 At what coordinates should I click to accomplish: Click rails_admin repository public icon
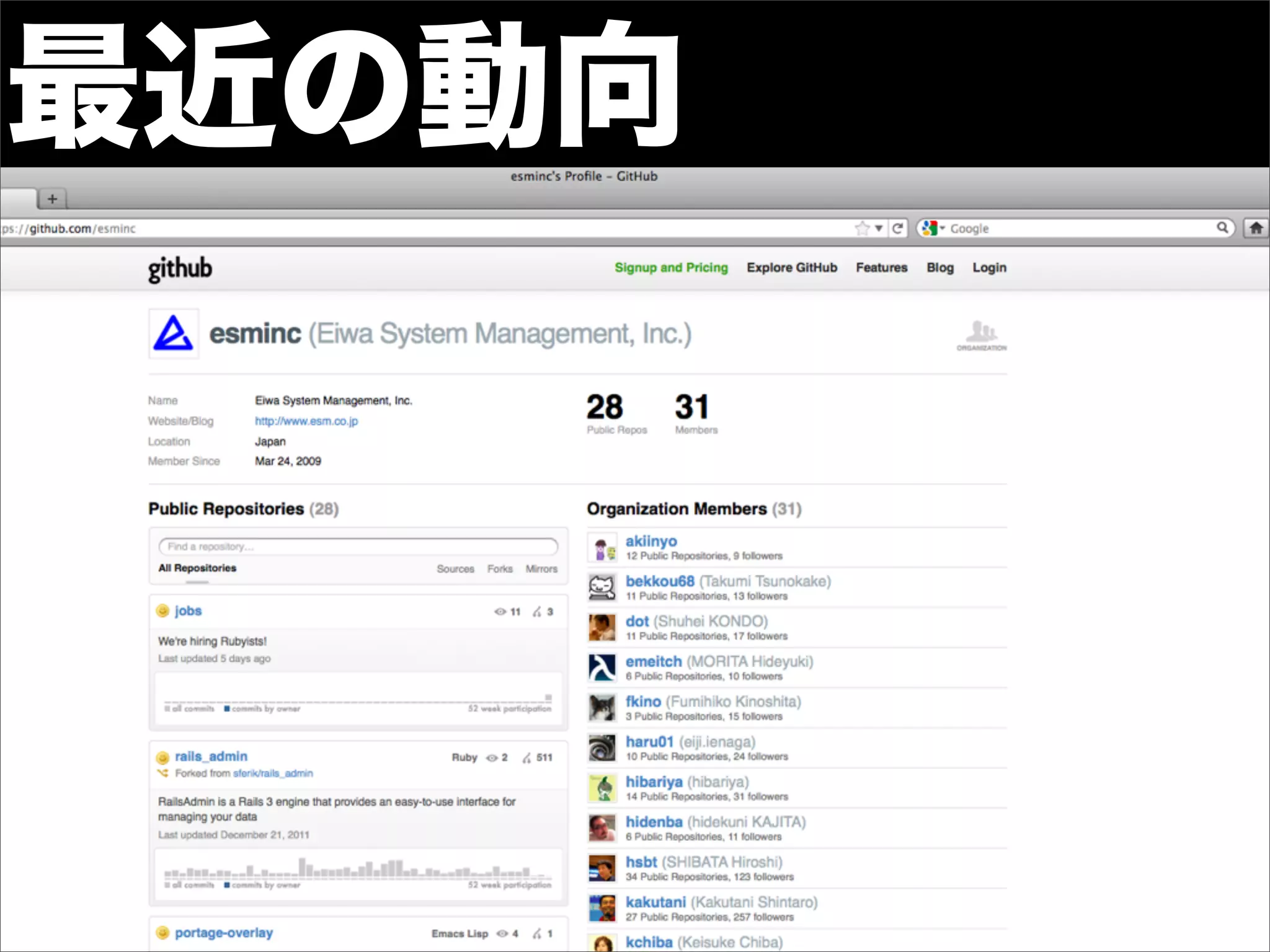pyautogui.click(x=162, y=757)
